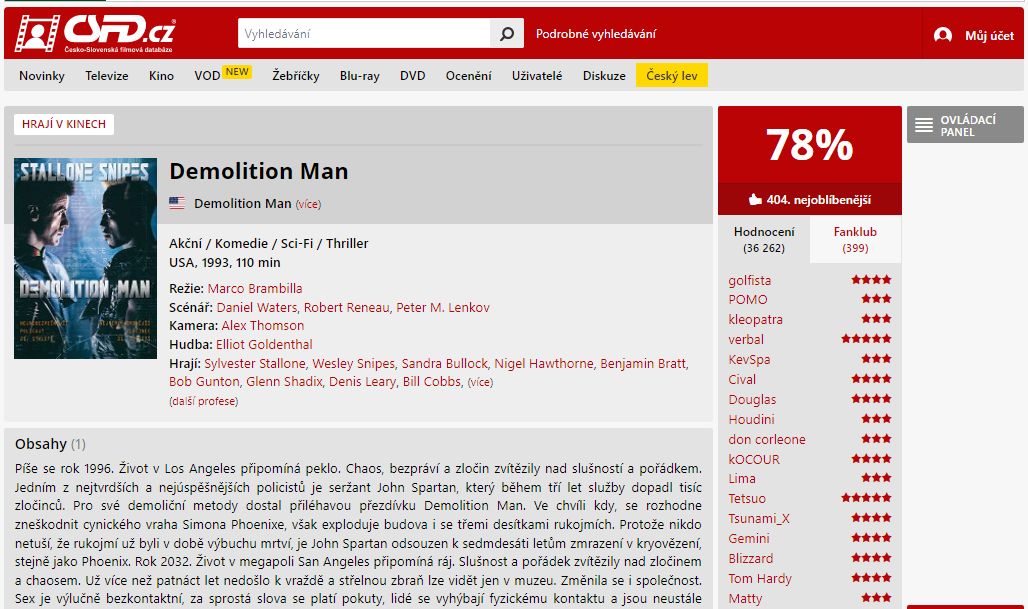Viewport: 1028px width, 609px height.
Task: Expand more titles via (více) link
Action: (x=308, y=204)
